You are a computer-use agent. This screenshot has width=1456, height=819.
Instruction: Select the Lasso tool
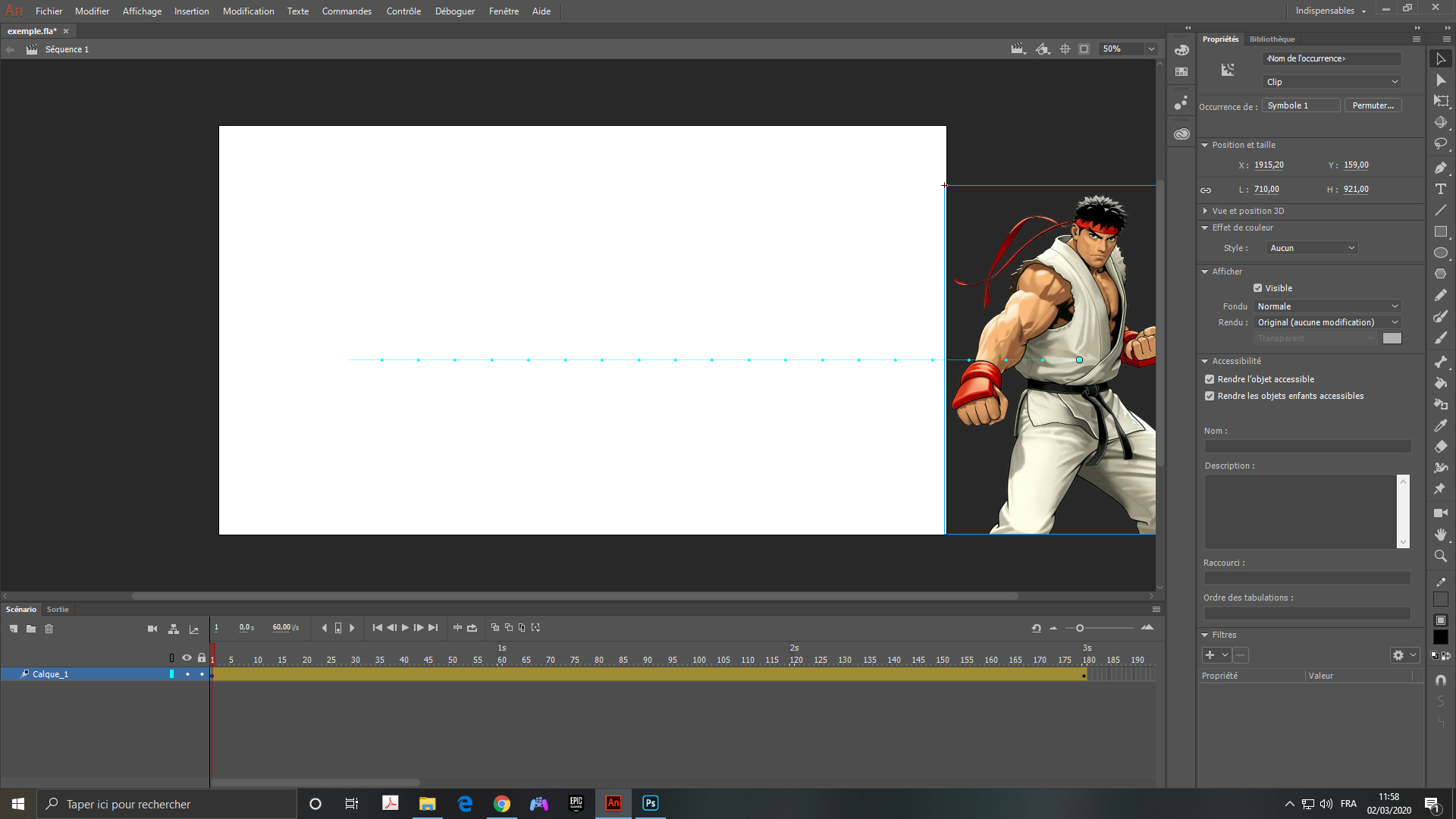click(1441, 143)
